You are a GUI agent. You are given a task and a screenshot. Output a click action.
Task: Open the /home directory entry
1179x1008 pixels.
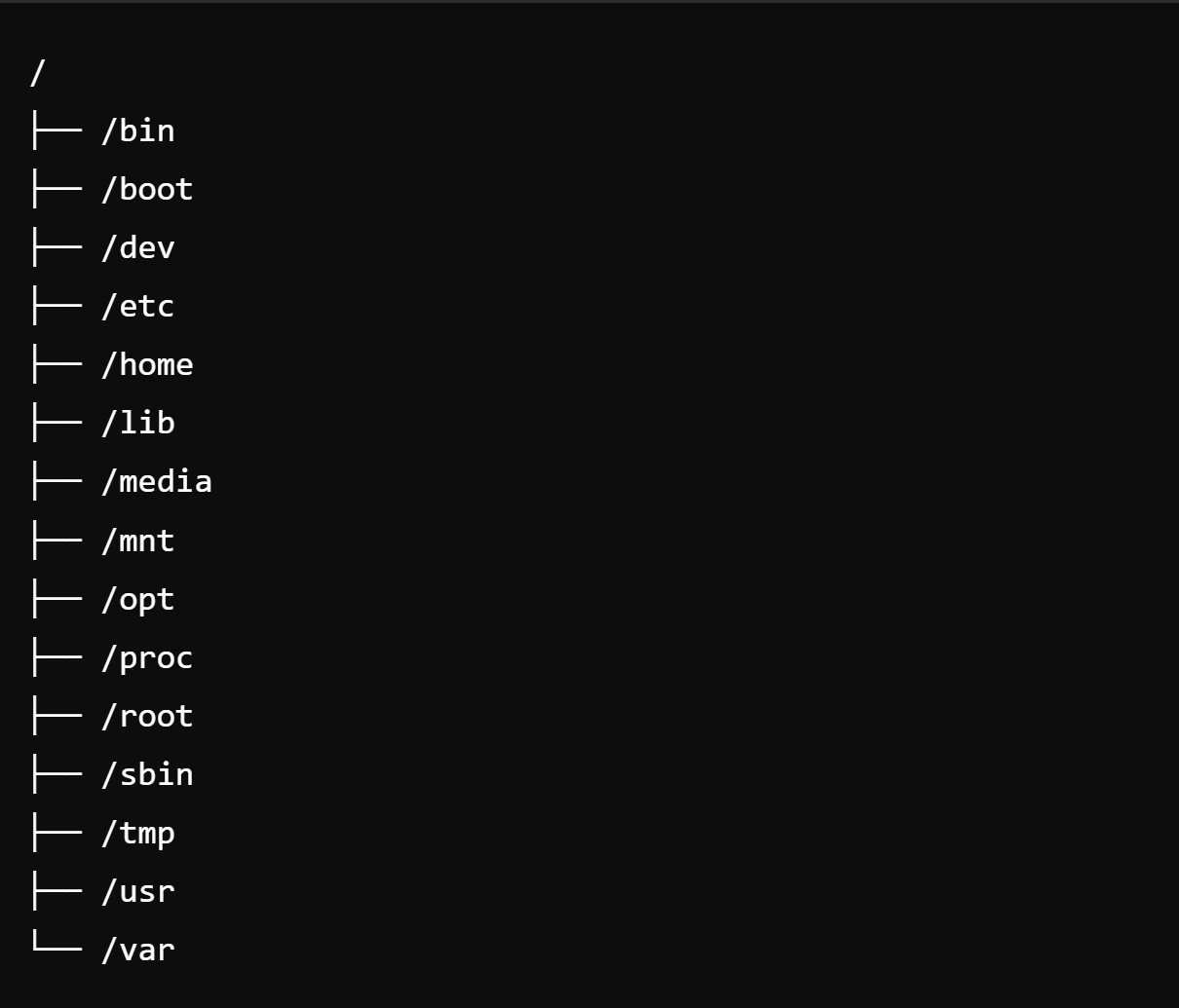click(x=147, y=364)
